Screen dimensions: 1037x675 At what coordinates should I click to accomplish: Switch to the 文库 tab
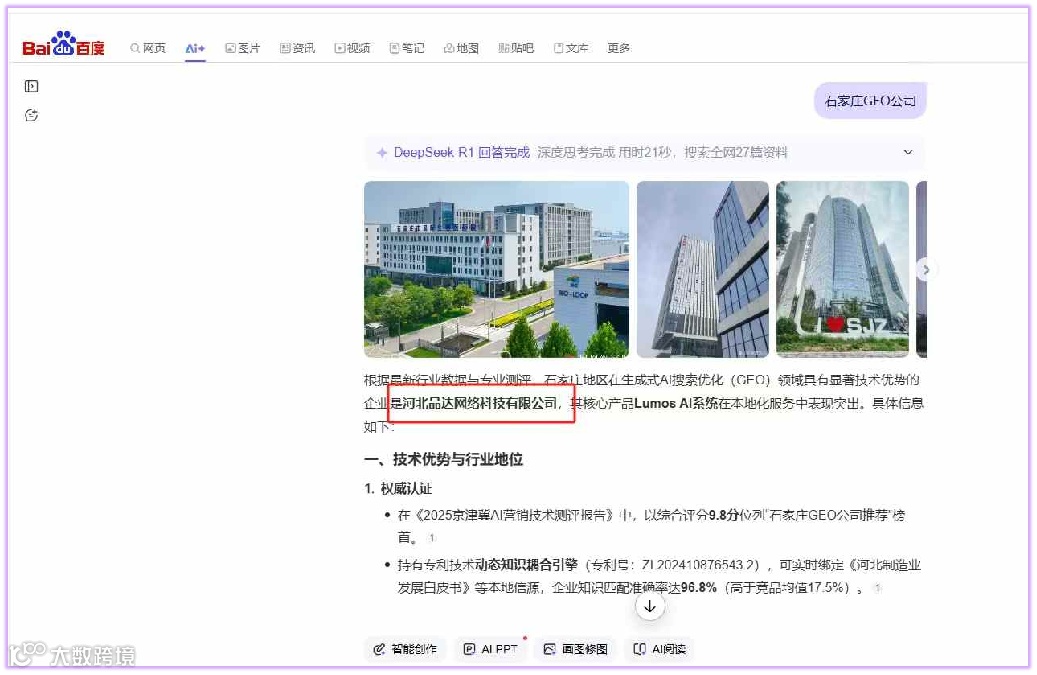coord(571,48)
